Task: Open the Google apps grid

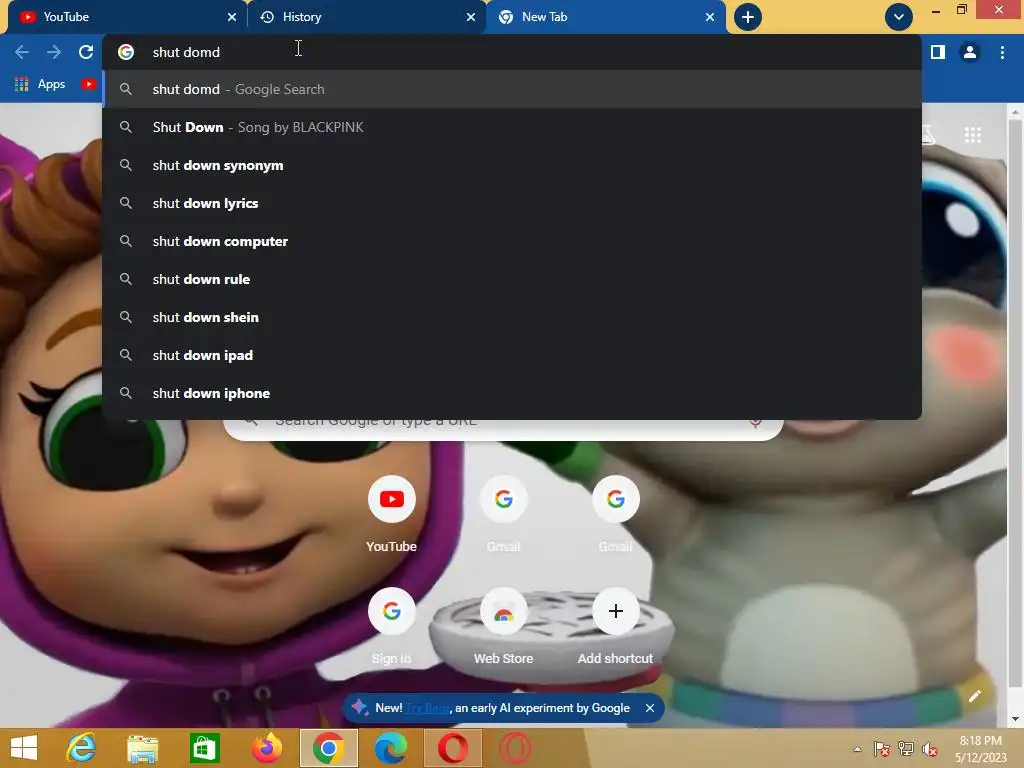Action: (x=973, y=135)
